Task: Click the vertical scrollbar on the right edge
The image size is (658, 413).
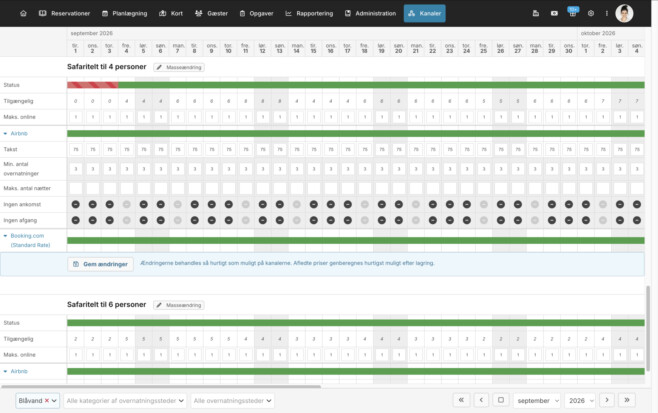Action: [648, 328]
